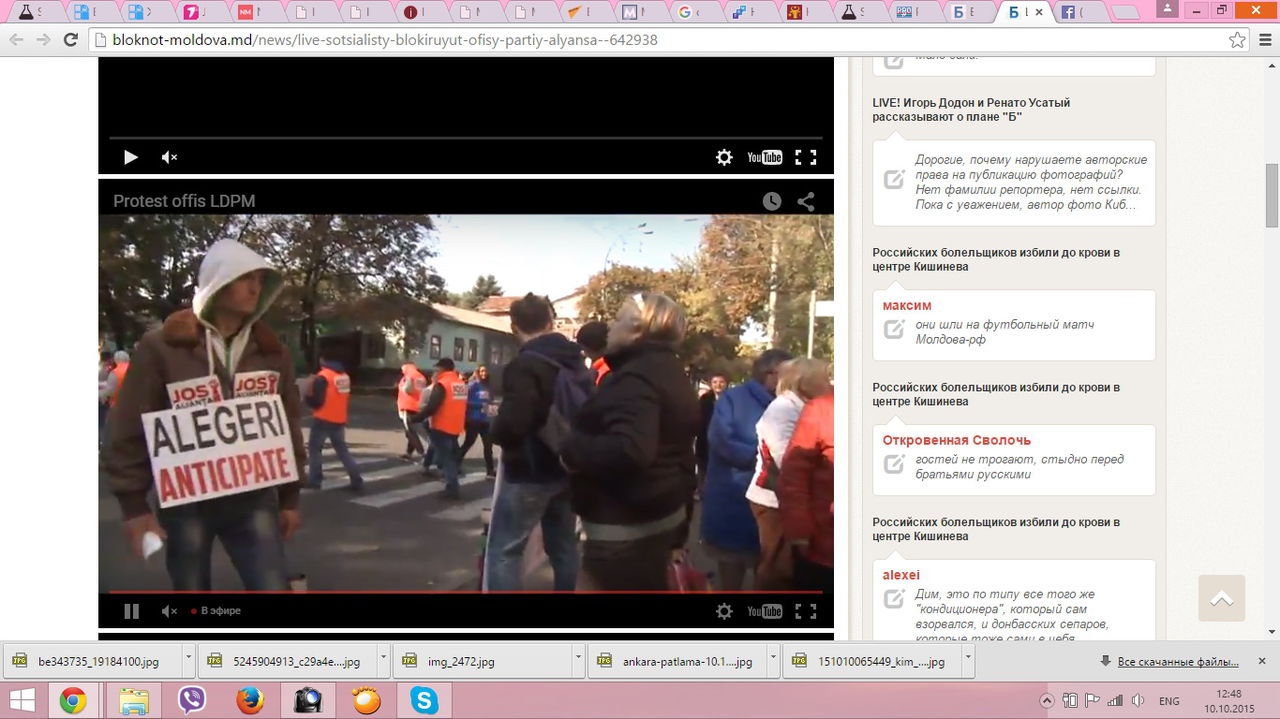
Task: Reload the page
Action: [x=70, y=40]
